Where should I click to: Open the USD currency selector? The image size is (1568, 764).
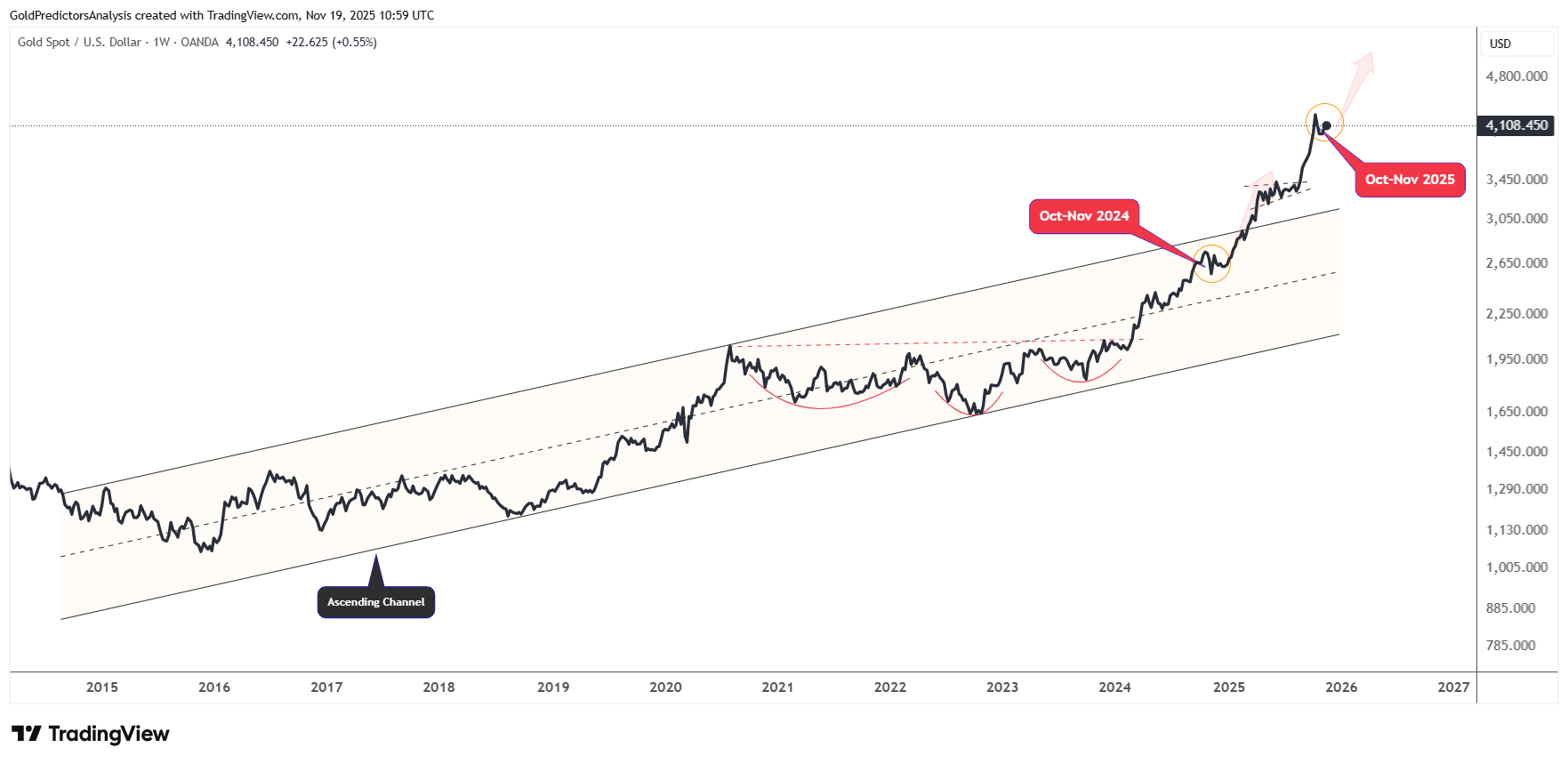(1500, 44)
